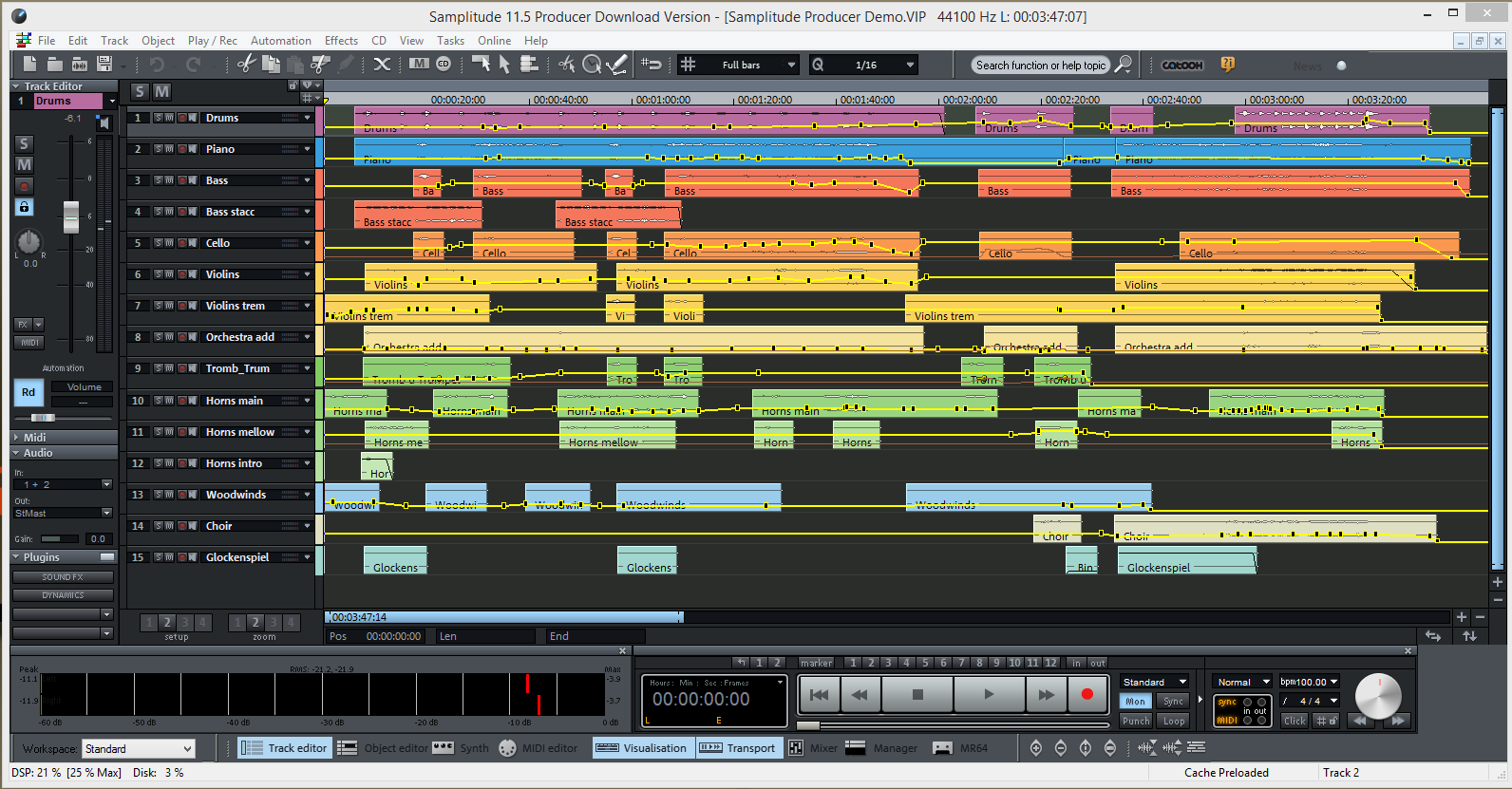Switch to the Track editor tab
Image resolution: width=1512 pixels, height=789 pixels.
[284, 748]
